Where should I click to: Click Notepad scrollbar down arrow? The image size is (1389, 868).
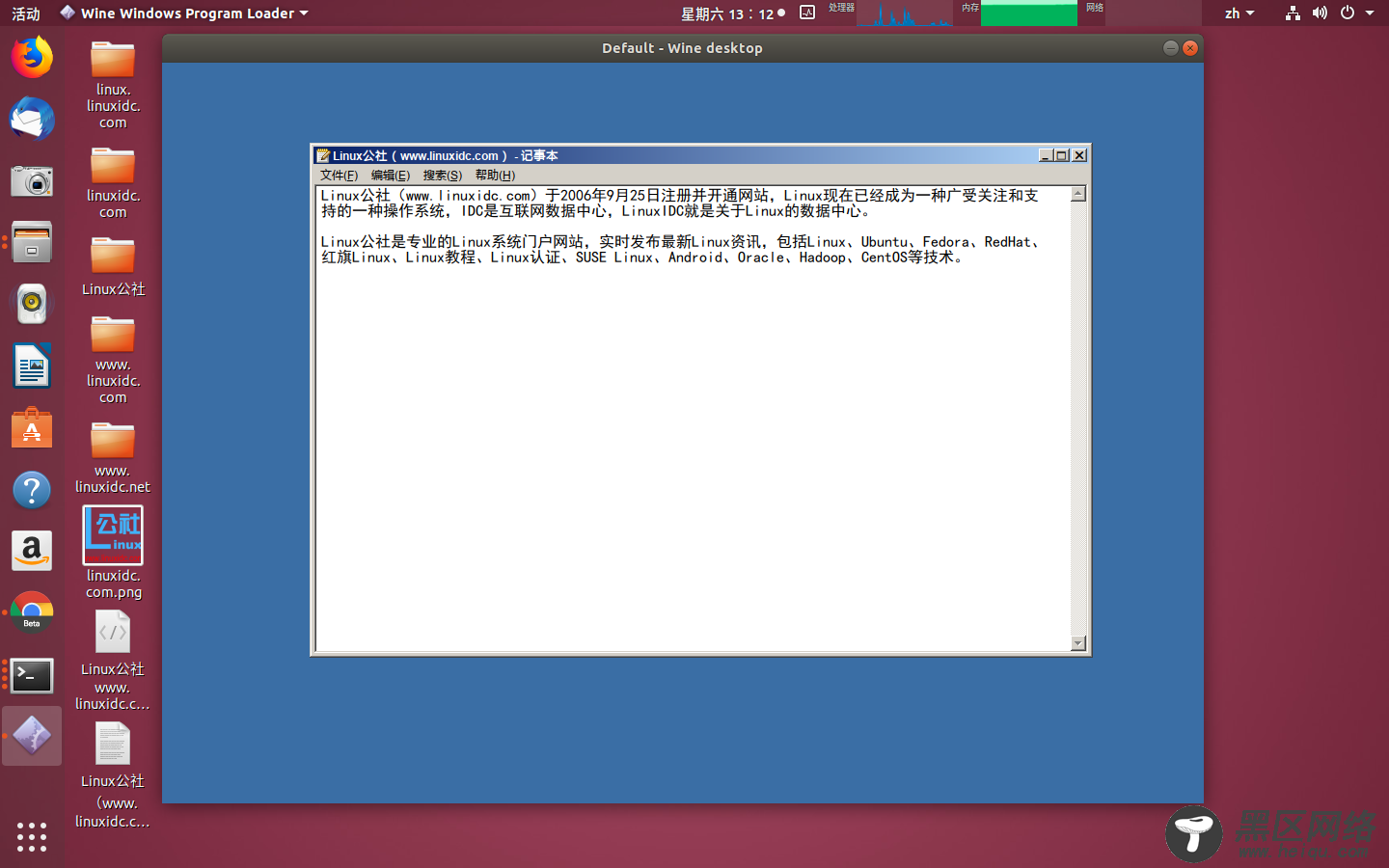click(x=1078, y=643)
